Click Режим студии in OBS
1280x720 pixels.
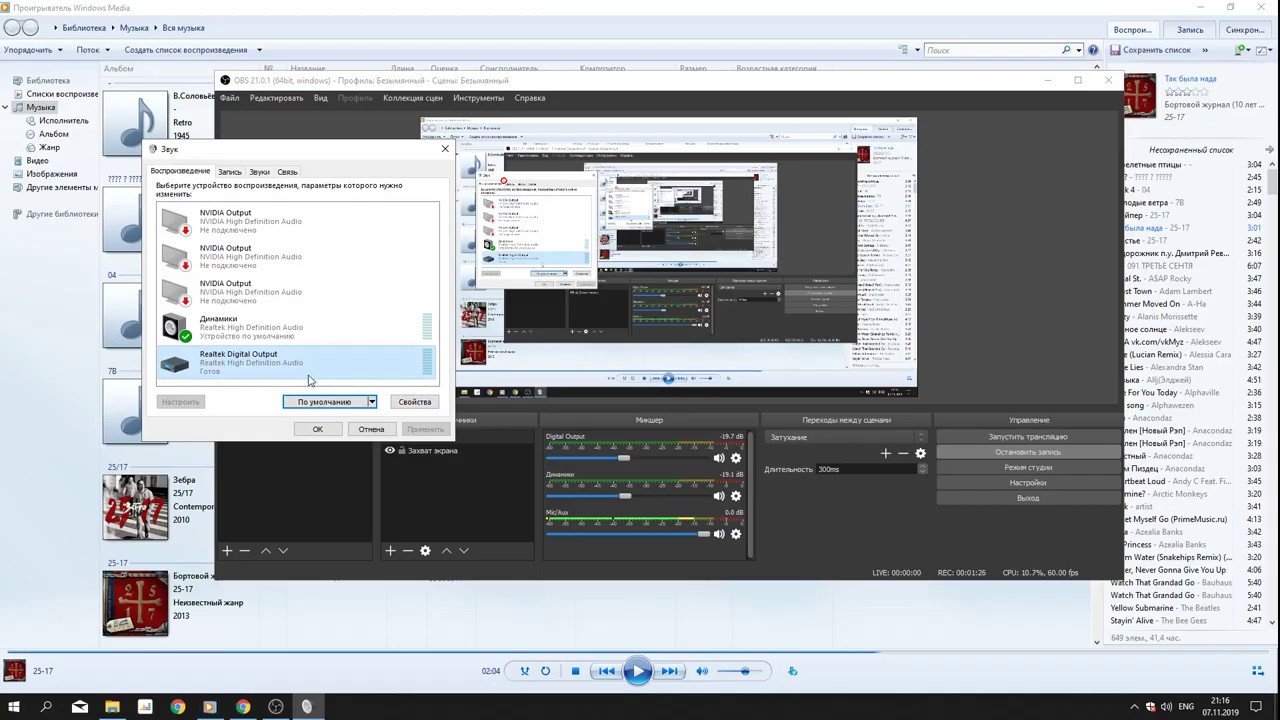pyautogui.click(x=1027, y=468)
